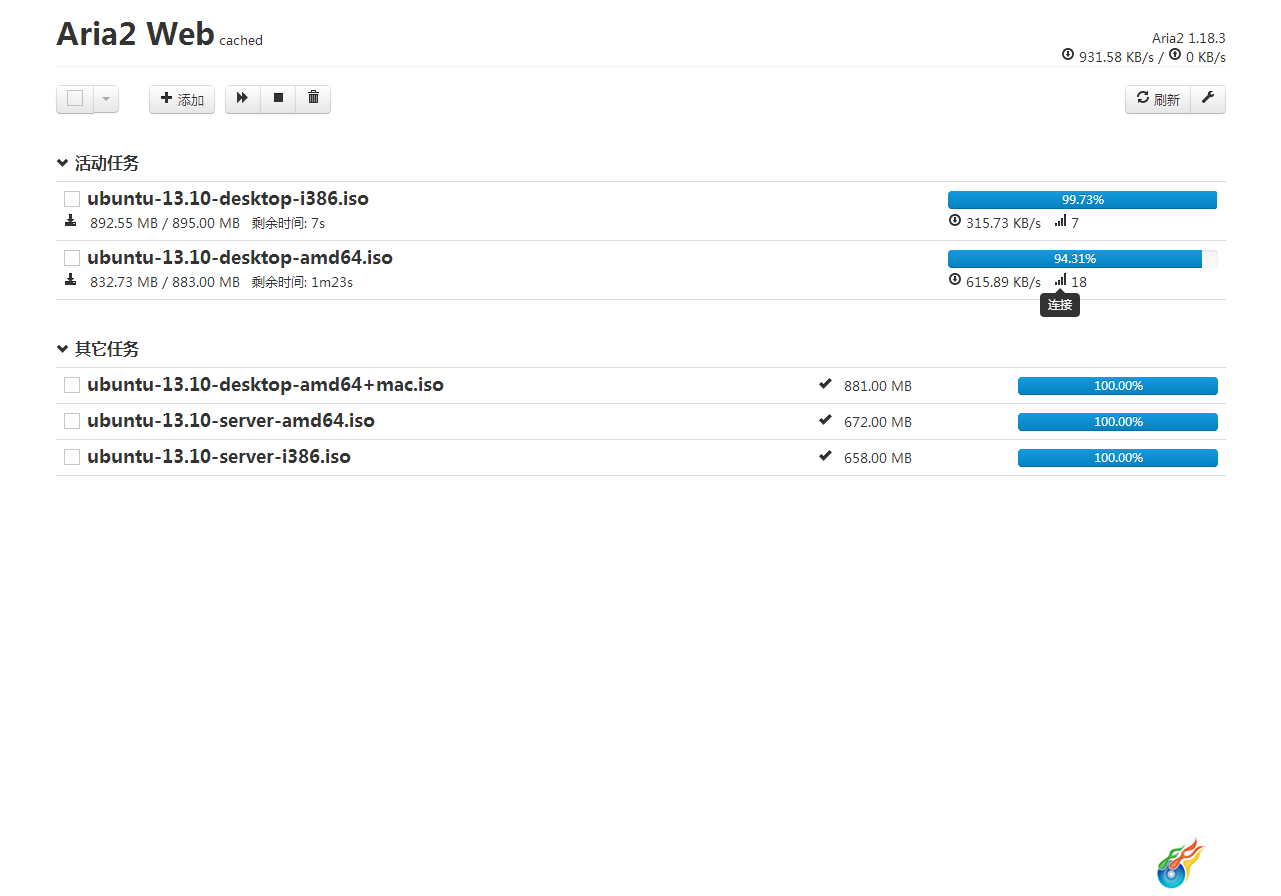This screenshot has height=896, width=1281.
Task: Delete selected tasks with trash icon
Action: 313,98
